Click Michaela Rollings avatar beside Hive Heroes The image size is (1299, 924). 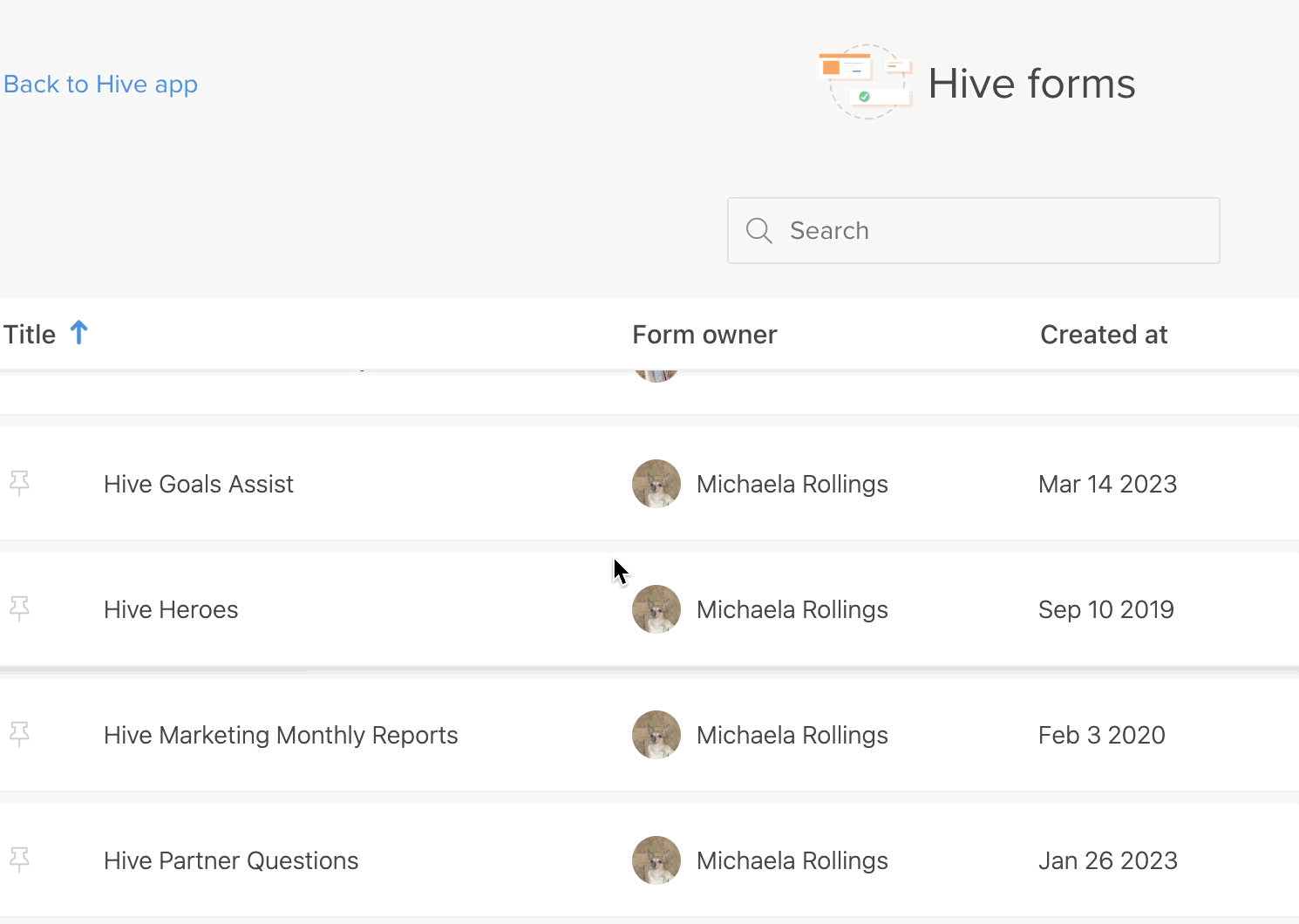(x=656, y=609)
